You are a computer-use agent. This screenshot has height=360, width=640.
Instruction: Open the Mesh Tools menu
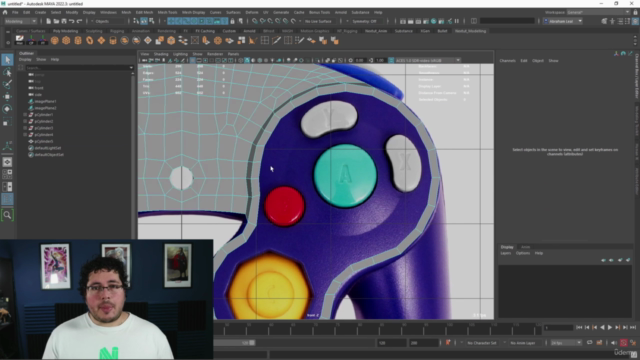tap(167, 12)
